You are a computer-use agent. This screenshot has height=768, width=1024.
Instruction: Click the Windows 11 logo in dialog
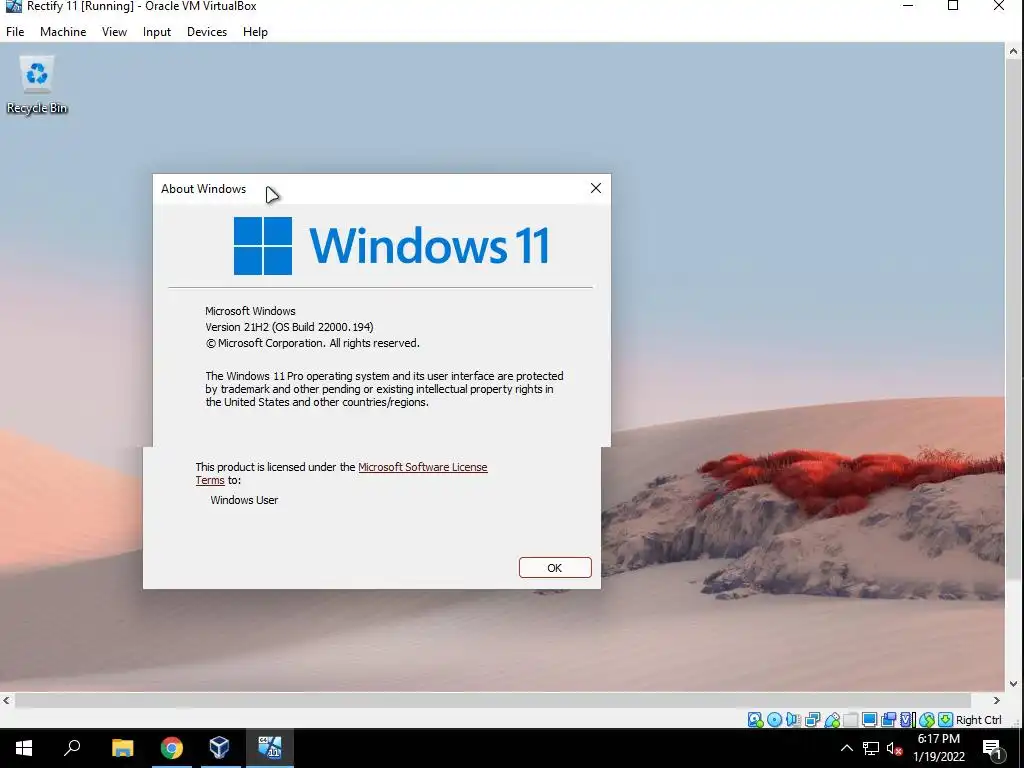pyautogui.click(x=392, y=246)
